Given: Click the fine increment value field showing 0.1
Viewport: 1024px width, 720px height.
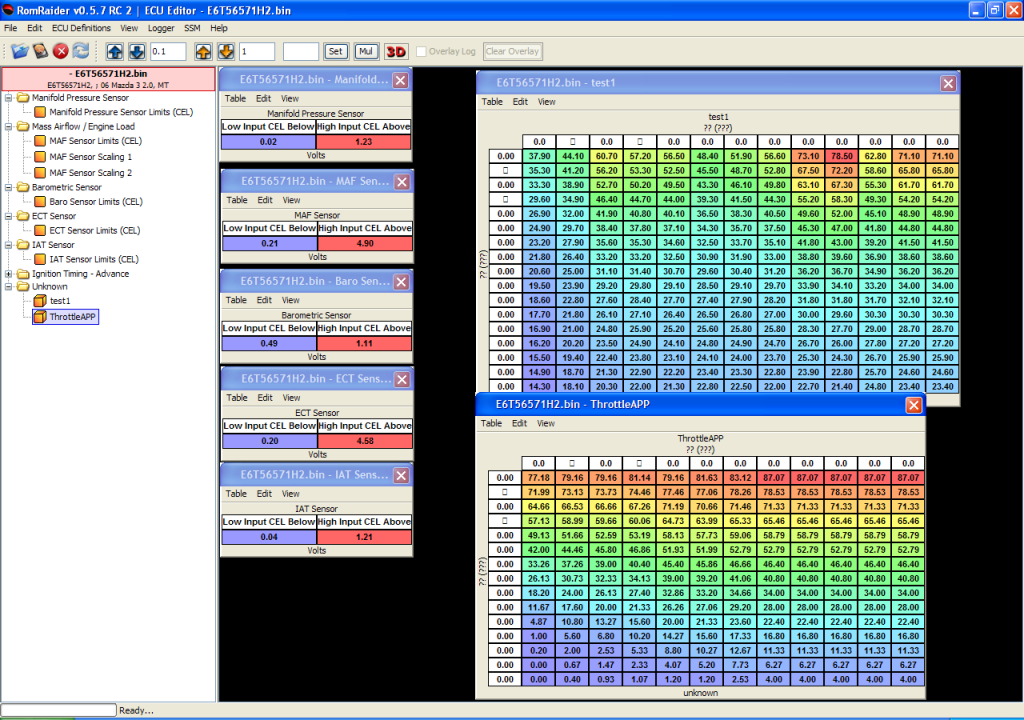Looking at the screenshot, I should [x=168, y=51].
